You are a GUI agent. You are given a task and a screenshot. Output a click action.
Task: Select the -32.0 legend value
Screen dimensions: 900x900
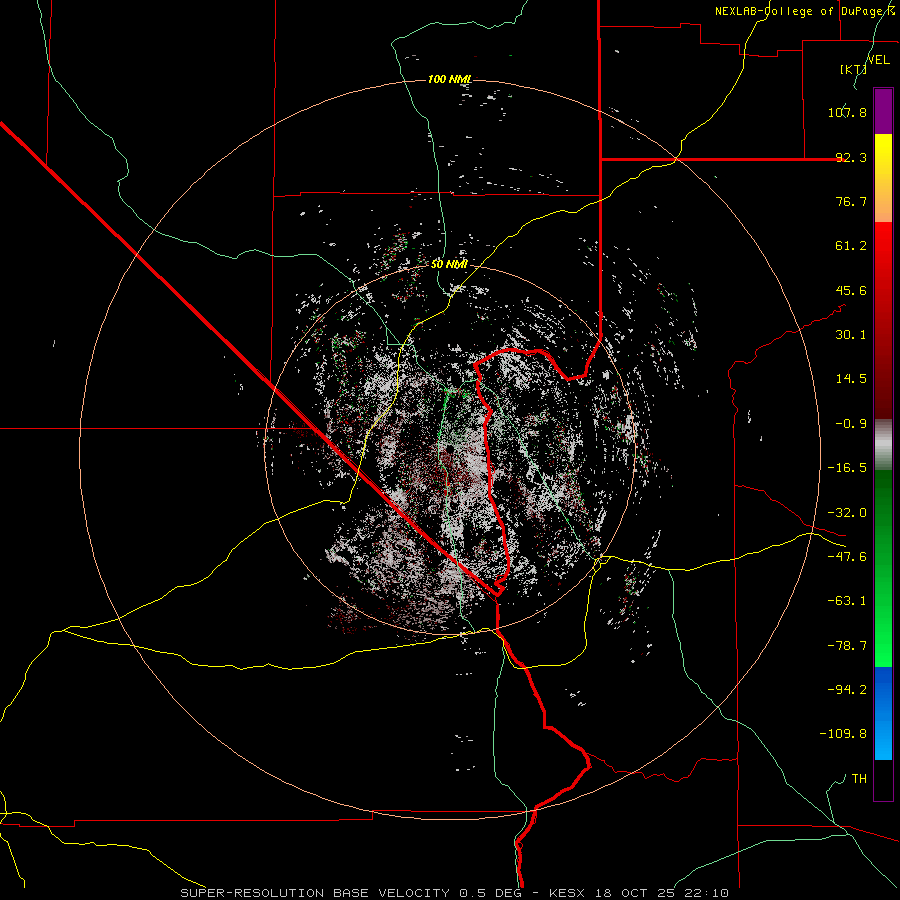click(x=847, y=513)
